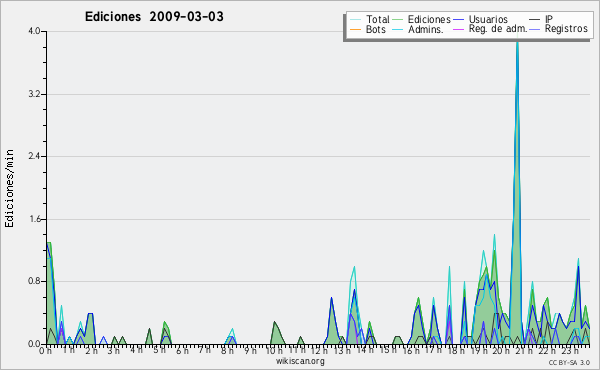The height and width of the screenshot is (370, 600).
Task: Click the '19 h' x-axis label
Action: (x=479, y=351)
